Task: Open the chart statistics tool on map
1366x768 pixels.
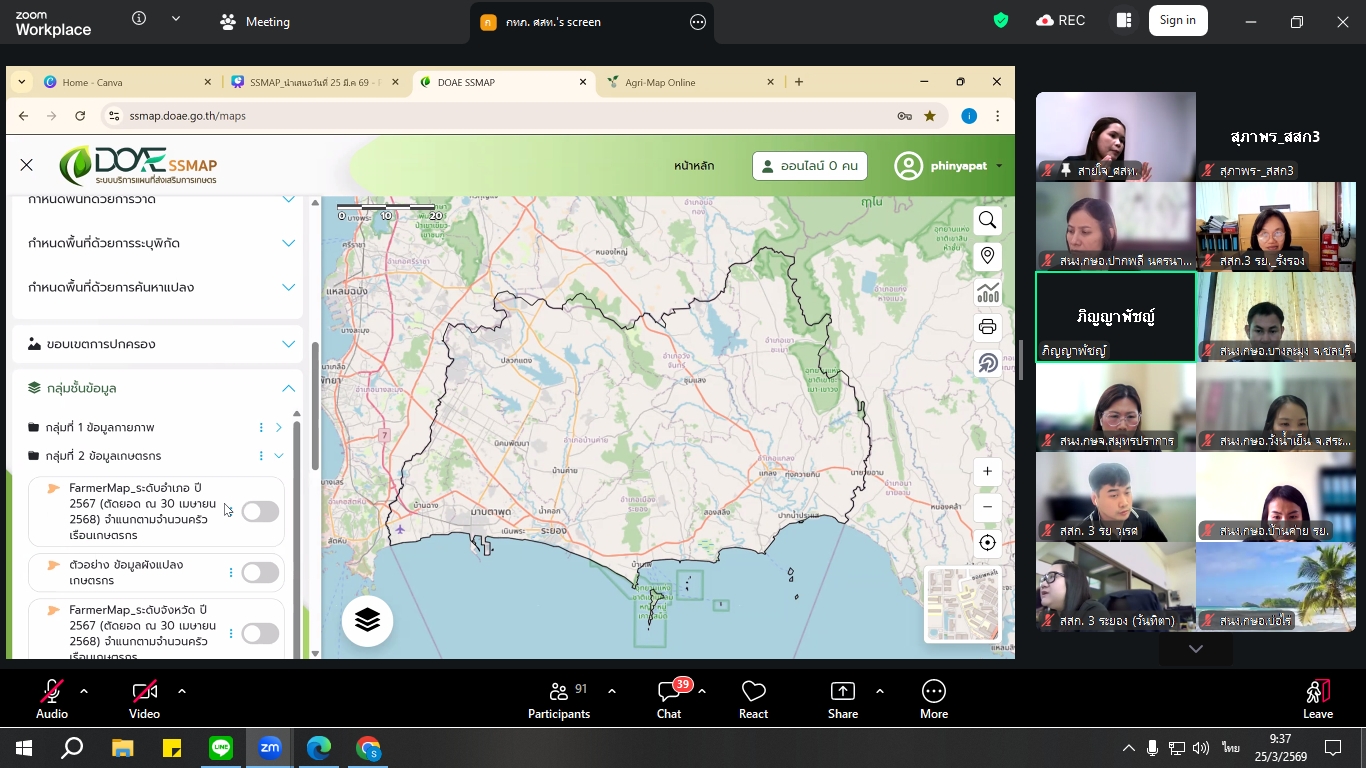Action: (x=988, y=292)
